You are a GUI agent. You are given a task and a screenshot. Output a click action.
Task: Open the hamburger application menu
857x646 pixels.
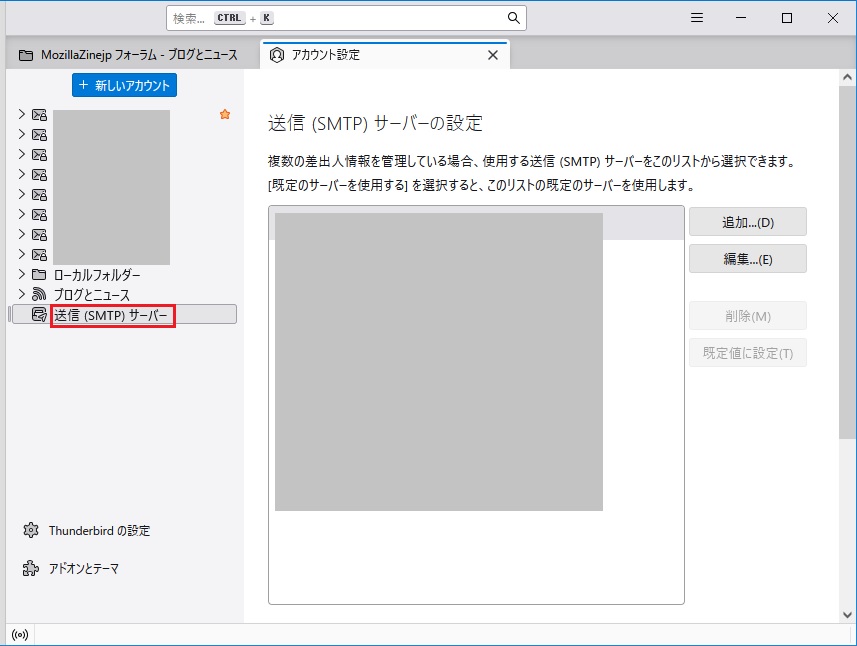pyautogui.click(x=697, y=18)
